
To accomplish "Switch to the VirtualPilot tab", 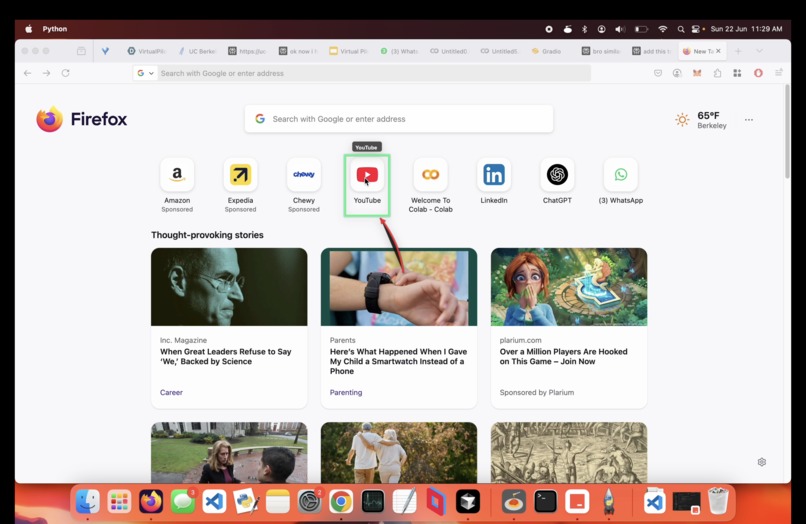I will tap(146, 51).
